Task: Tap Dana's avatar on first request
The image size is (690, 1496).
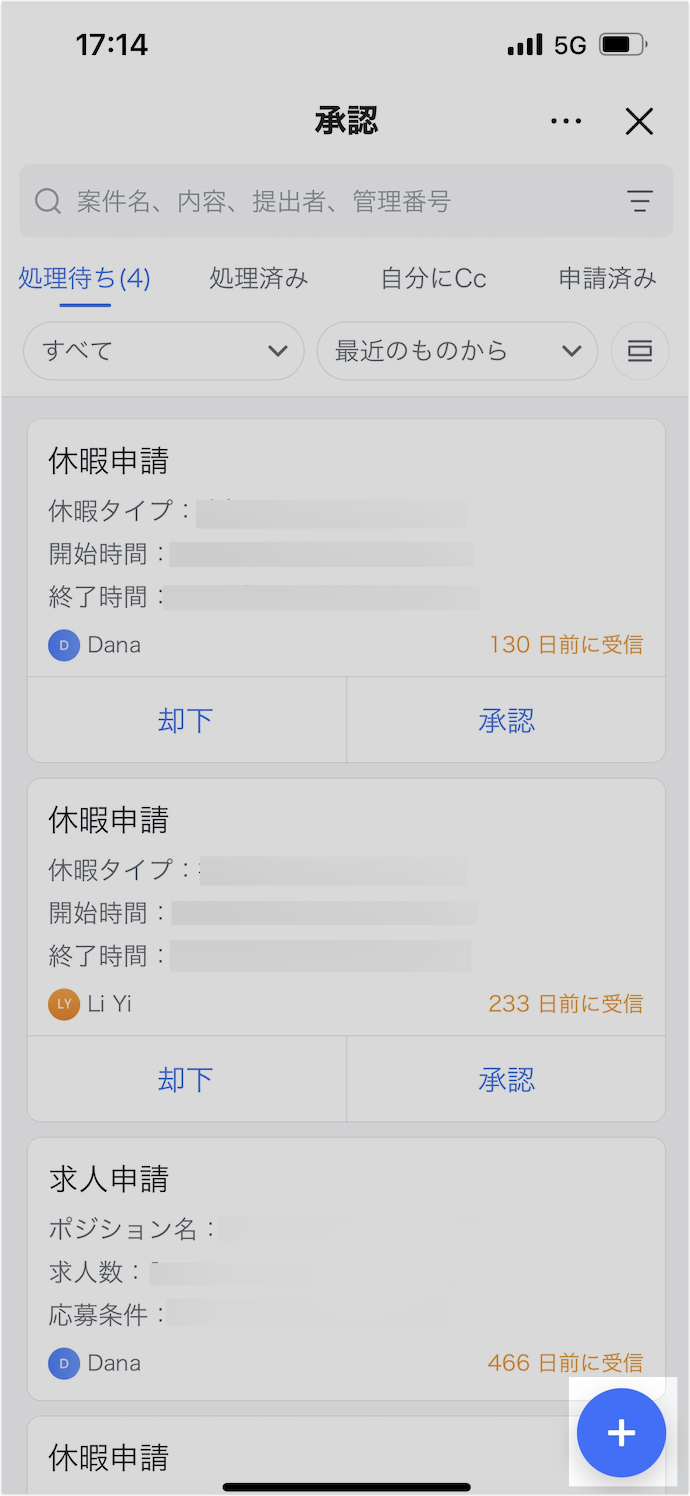Action: (64, 645)
